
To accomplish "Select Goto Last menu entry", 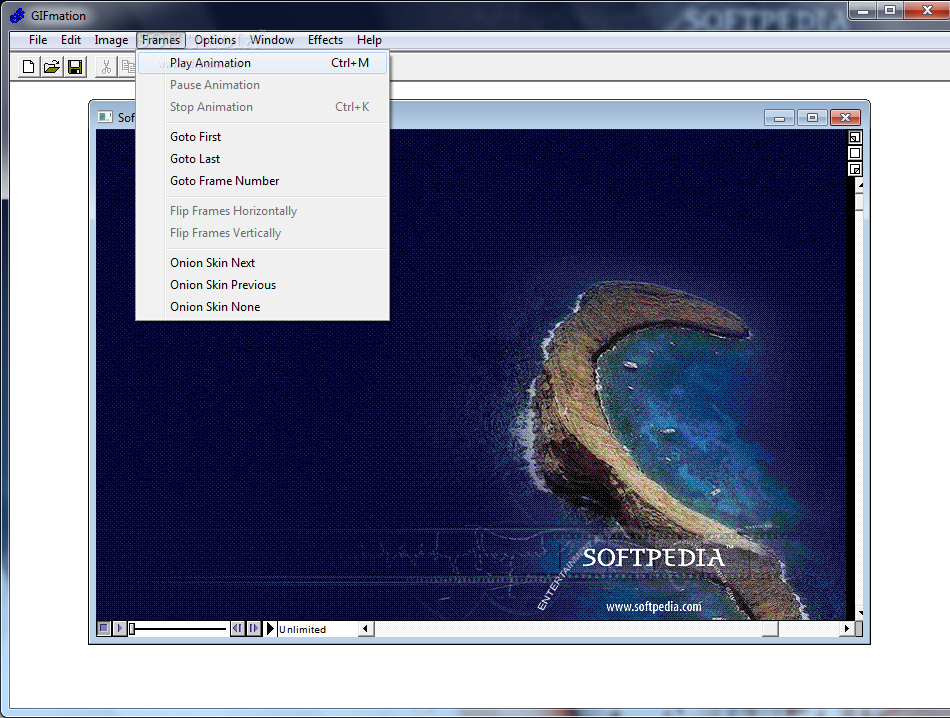I will 262,159.
